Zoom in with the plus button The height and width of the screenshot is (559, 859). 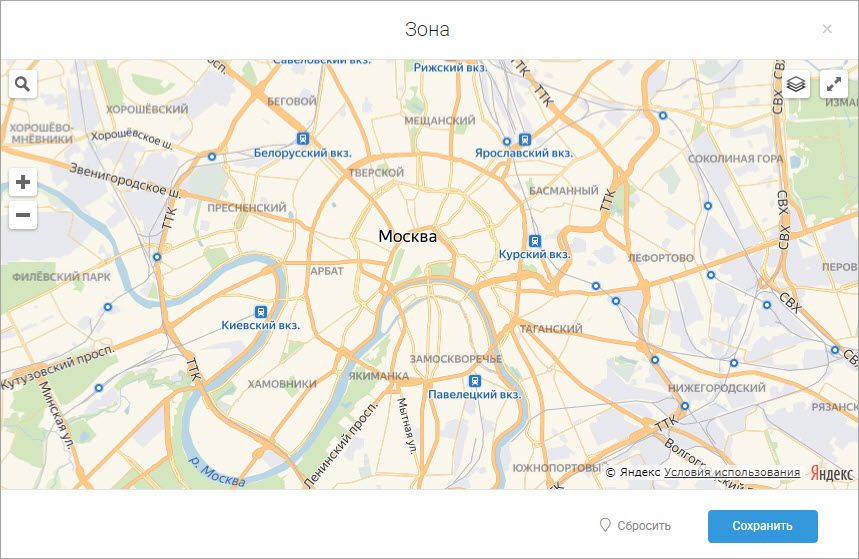22,182
